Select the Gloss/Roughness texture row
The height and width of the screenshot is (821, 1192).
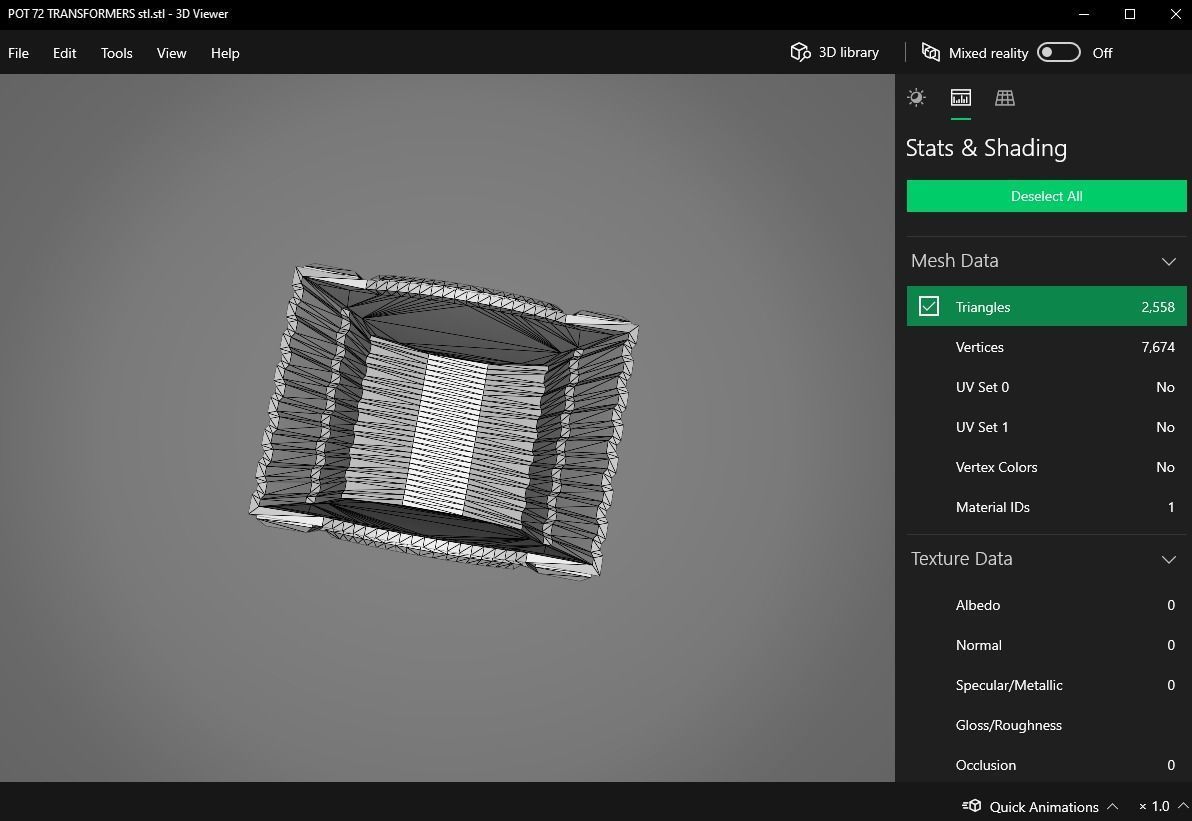point(1046,725)
